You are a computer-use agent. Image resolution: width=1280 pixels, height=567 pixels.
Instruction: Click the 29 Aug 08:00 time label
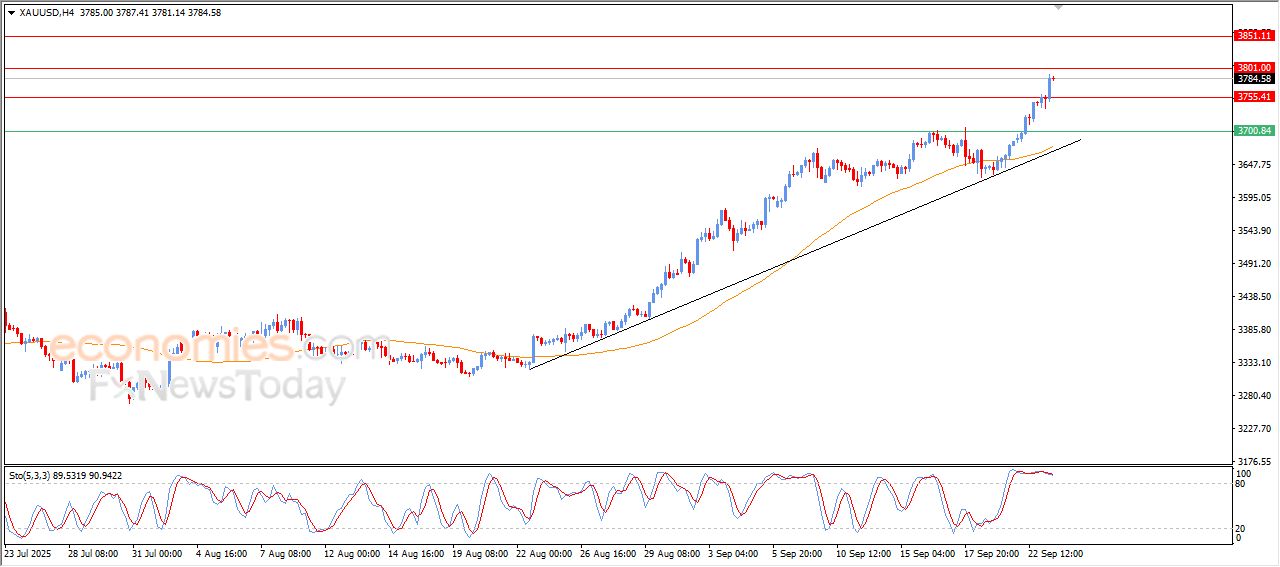click(671, 552)
